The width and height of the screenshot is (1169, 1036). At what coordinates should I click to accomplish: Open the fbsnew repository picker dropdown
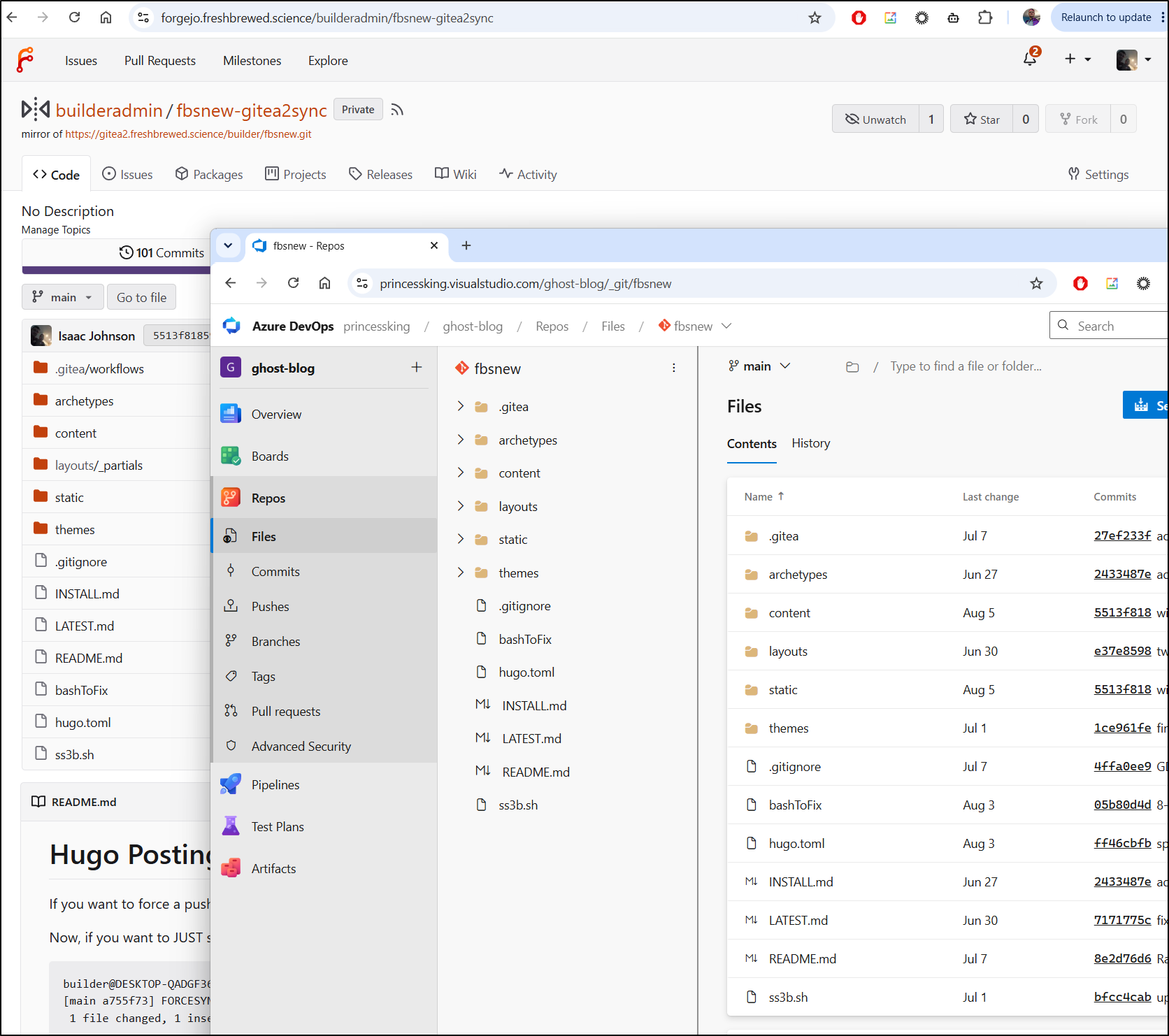(x=695, y=326)
